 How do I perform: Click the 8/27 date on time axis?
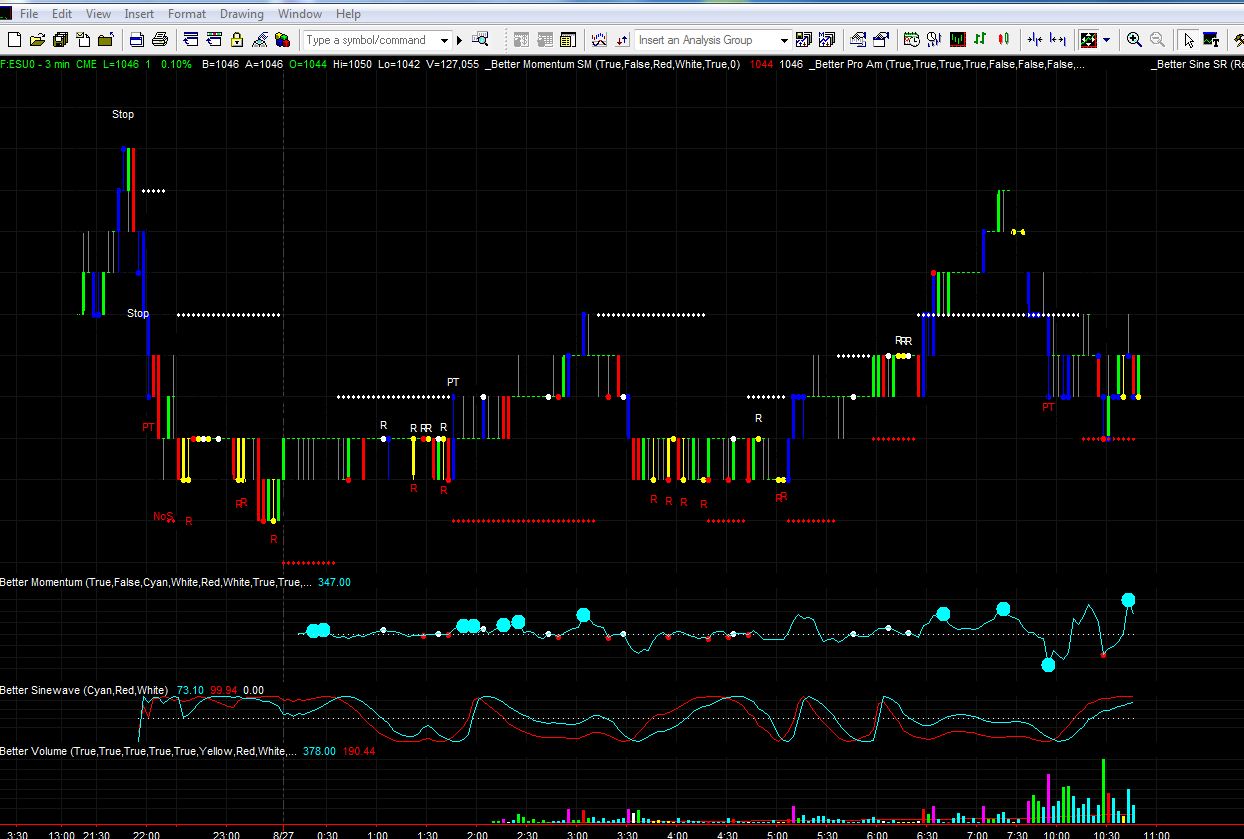coord(284,833)
